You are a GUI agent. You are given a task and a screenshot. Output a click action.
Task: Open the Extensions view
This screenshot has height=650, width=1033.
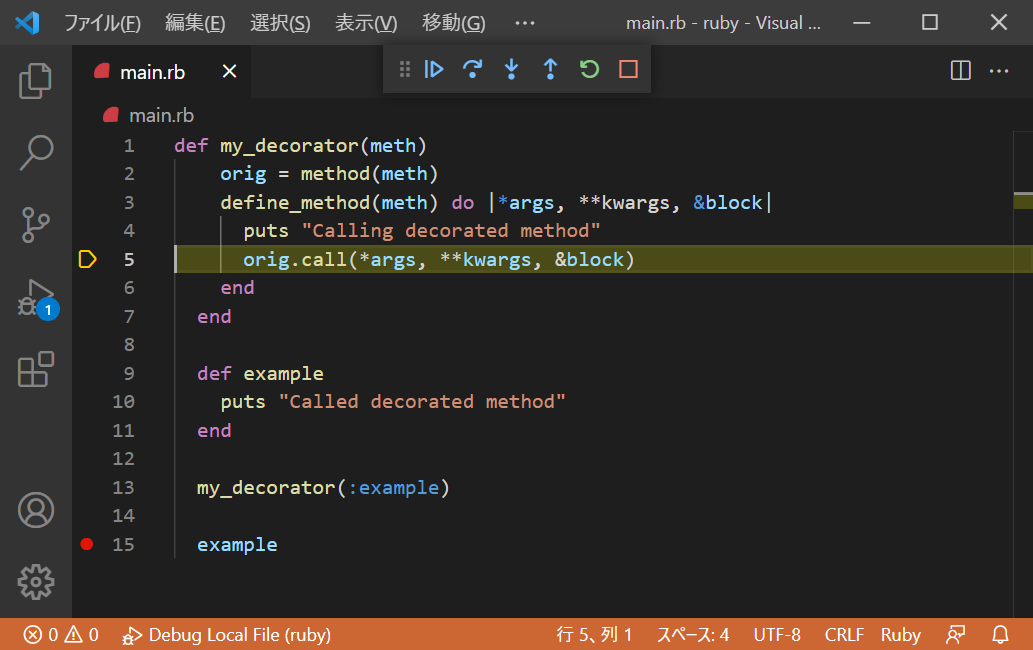pyautogui.click(x=36, y=369)
